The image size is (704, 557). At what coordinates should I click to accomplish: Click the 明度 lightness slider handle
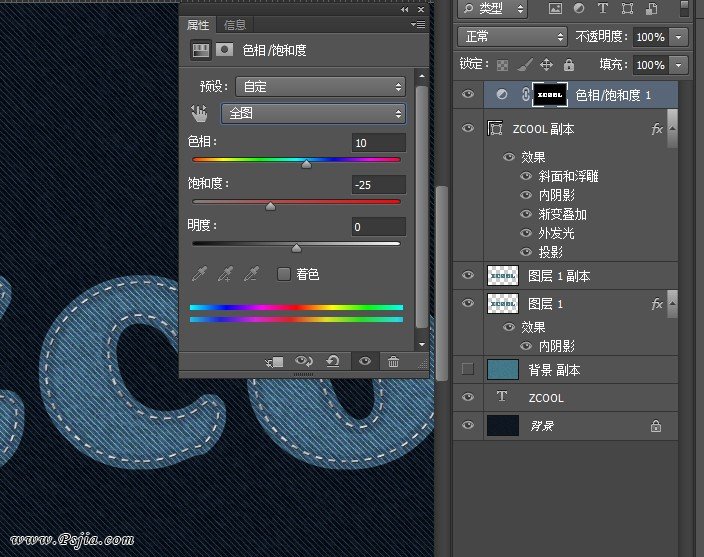click(296, 248)
